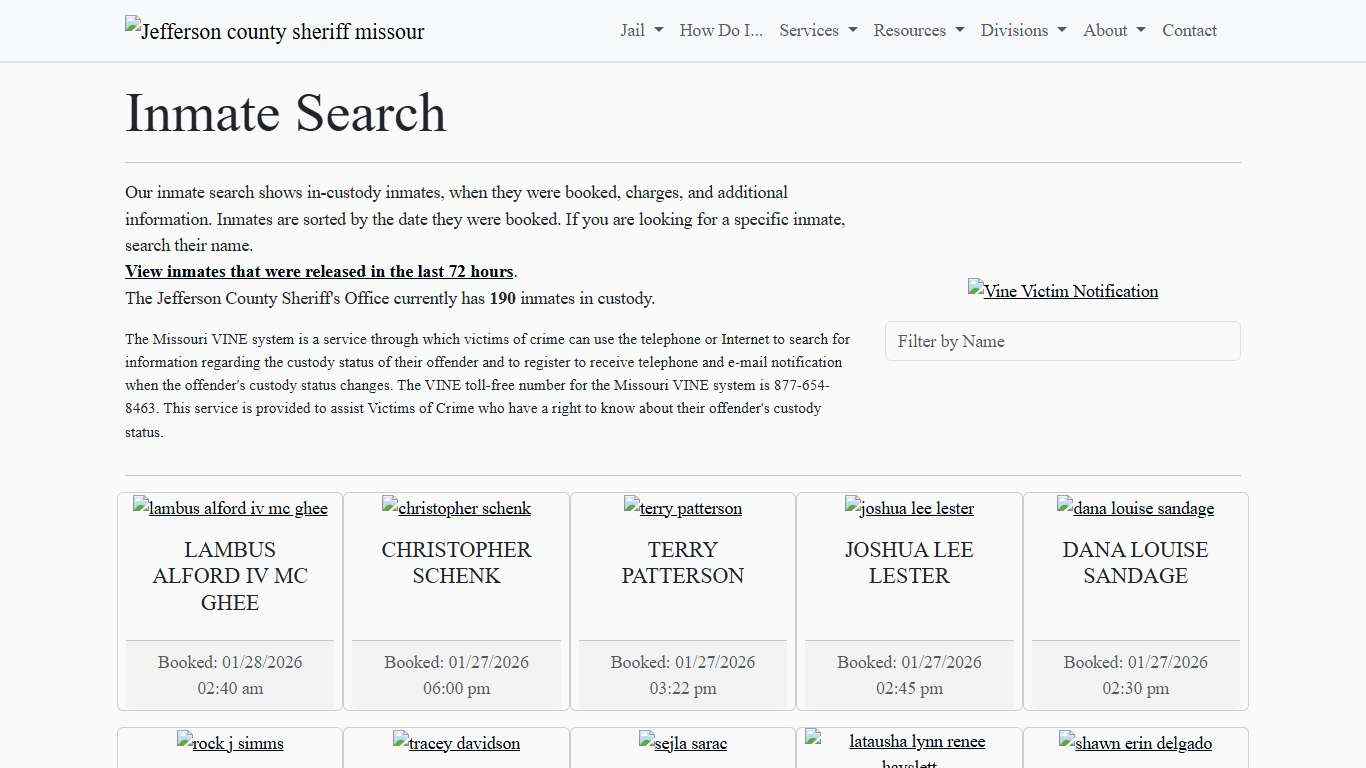View inmates released in the last 72 hours
The width and height of the screenshot is (1366, 768).
[319, 271]
